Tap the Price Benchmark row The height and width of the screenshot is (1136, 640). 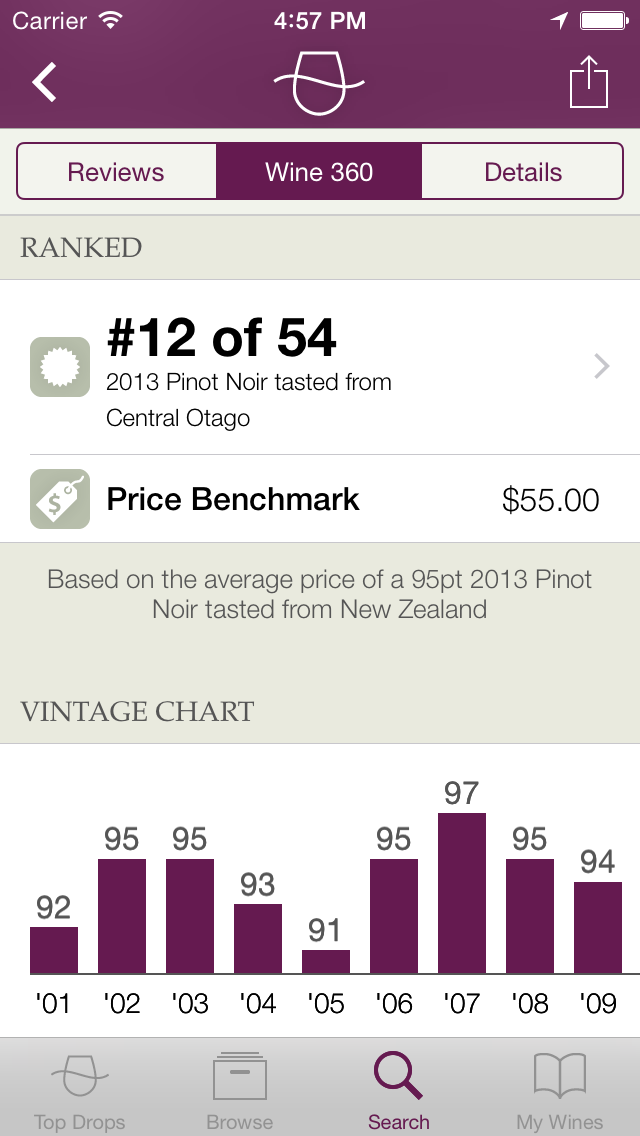pos(300,499)
